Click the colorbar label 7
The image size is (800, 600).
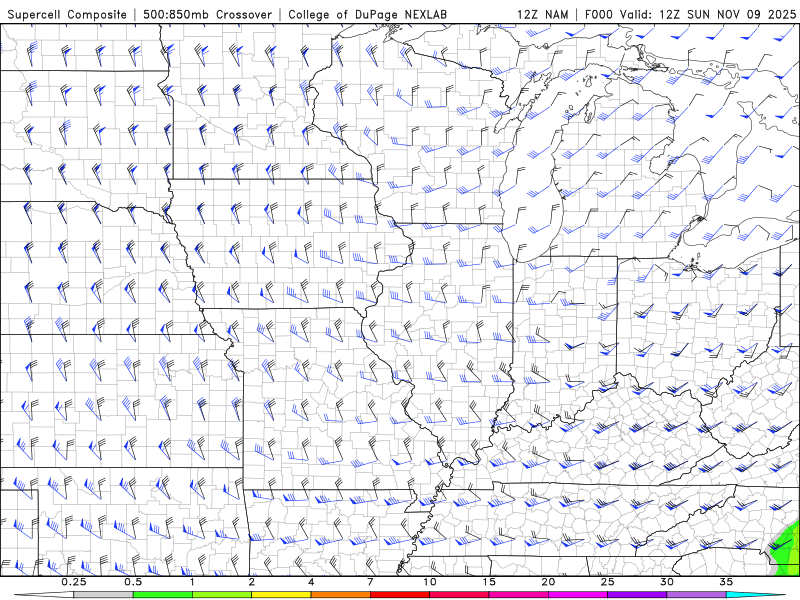(370, 582)
